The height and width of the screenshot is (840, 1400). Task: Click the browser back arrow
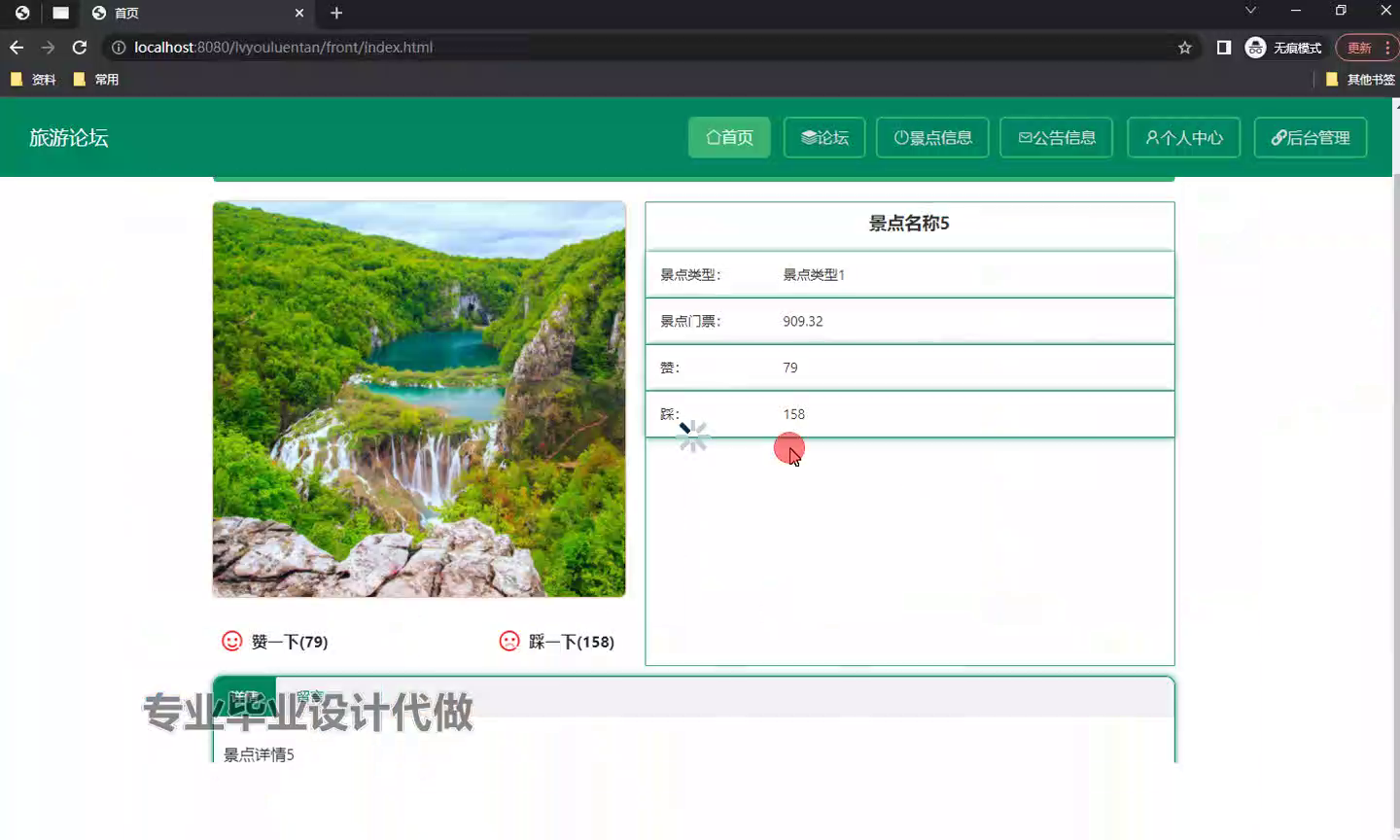tap(17, 47)
